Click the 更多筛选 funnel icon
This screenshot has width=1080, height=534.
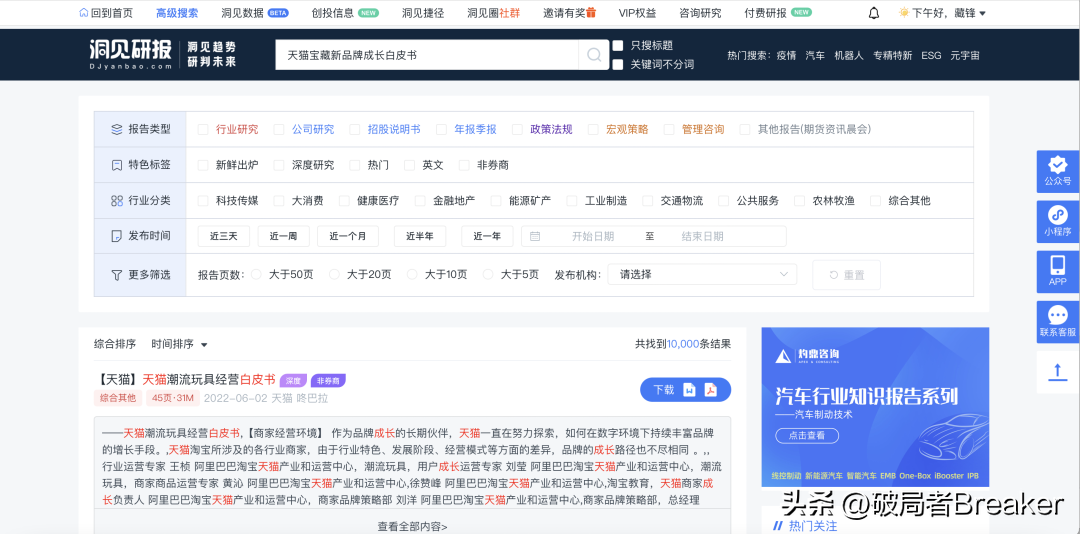(116, 274)
